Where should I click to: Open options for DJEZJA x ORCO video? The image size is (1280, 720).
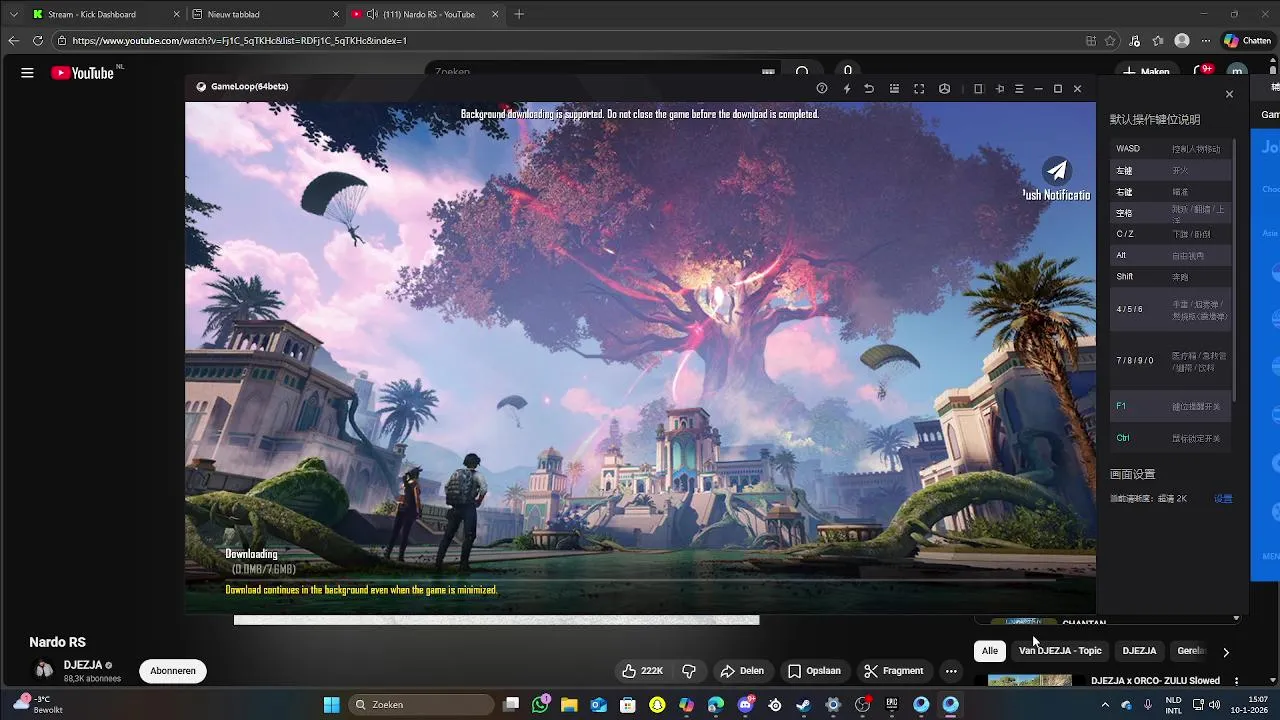pos(1236,681)
